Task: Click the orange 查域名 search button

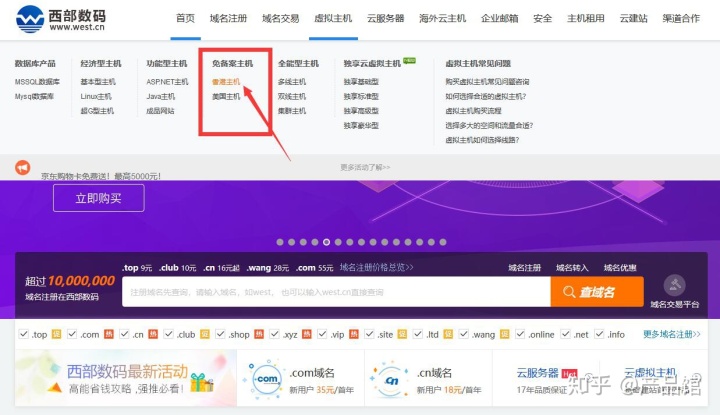Action: click(x=597, y=292)
